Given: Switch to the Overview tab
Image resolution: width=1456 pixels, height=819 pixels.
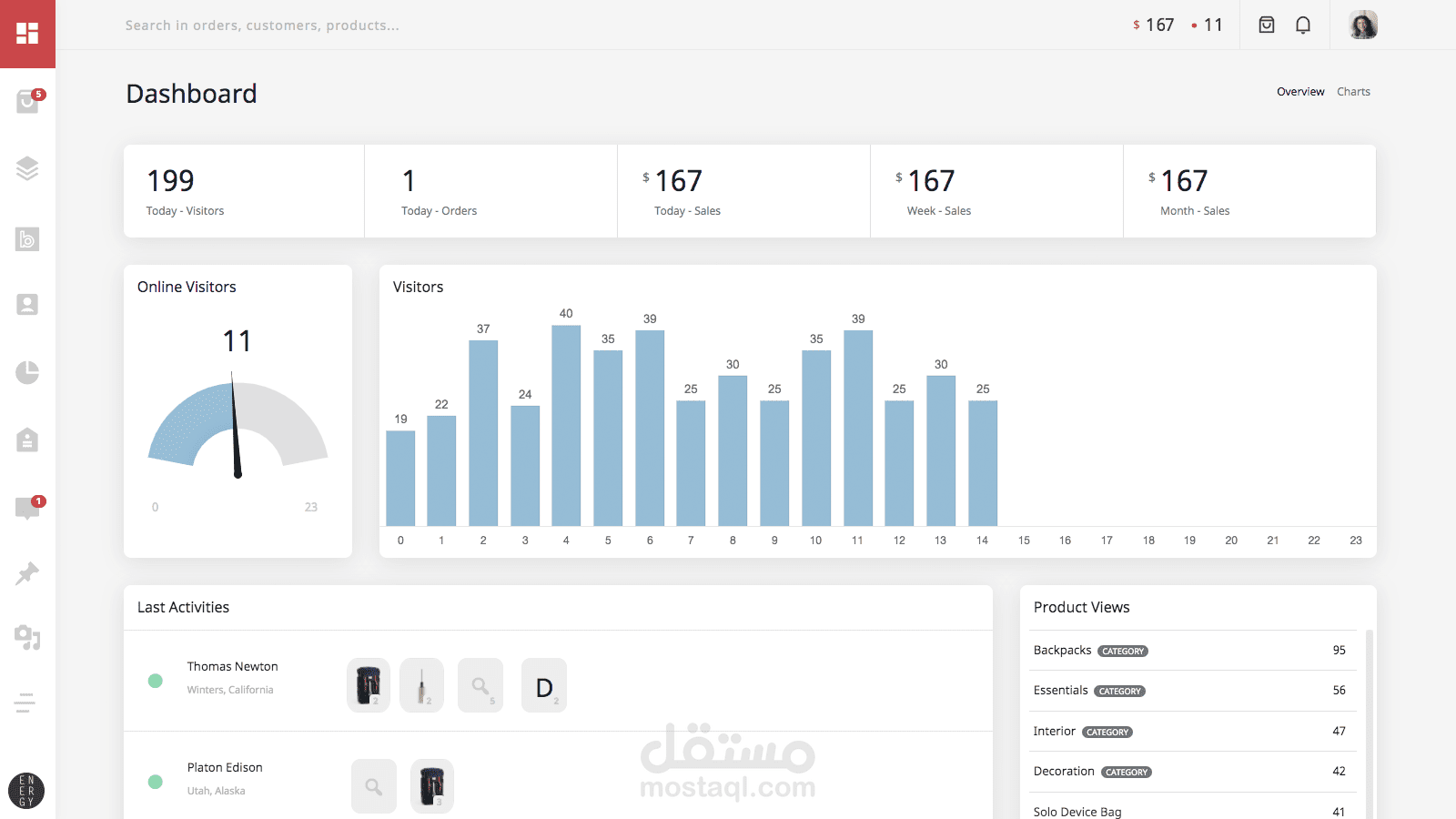Looking at the screenshot, I should click(1300, 92).
